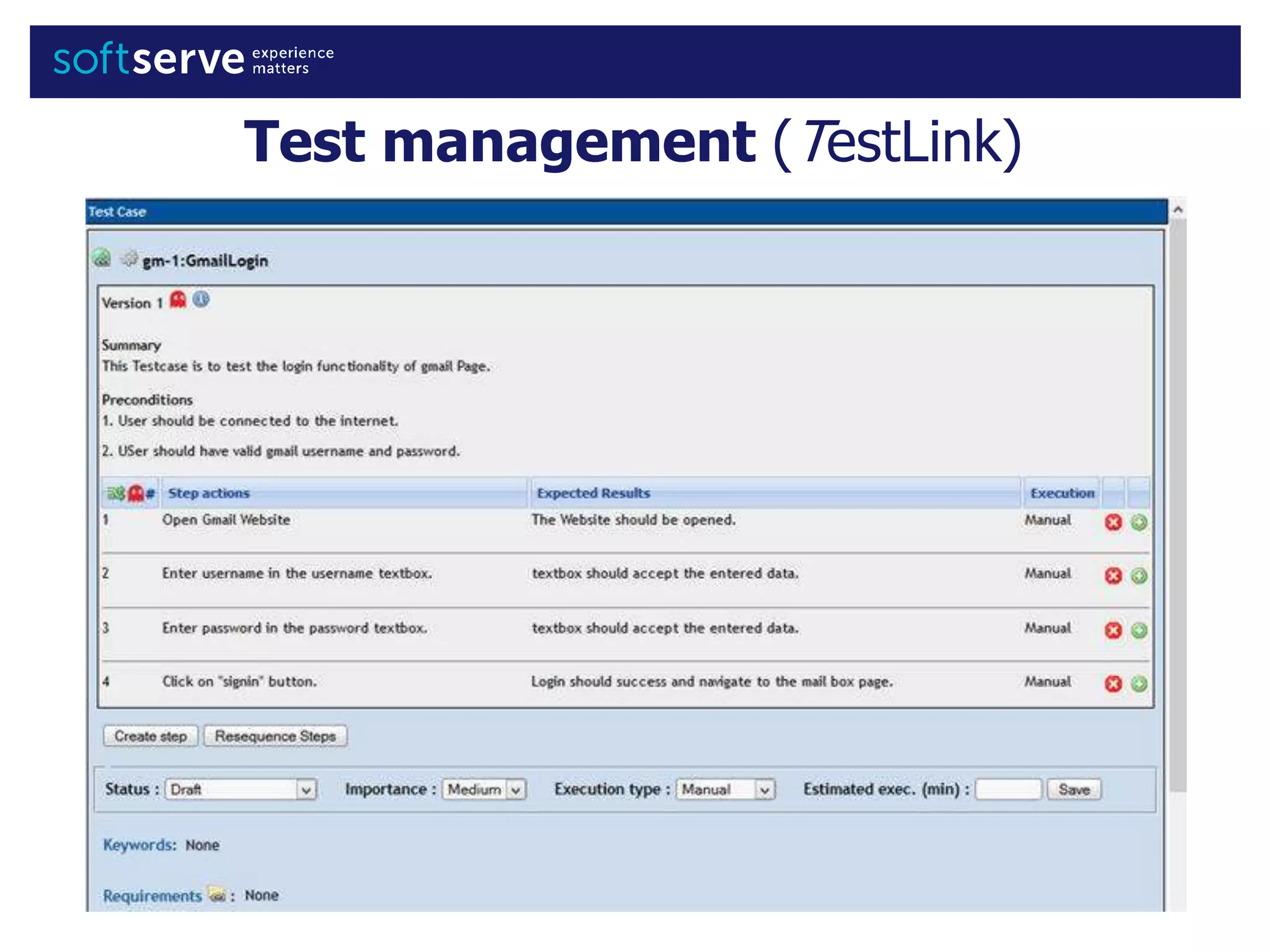The image size is (1270, 952).
Task: Click 'Login should success and navigate' expected result
Action: pos(712,682)
